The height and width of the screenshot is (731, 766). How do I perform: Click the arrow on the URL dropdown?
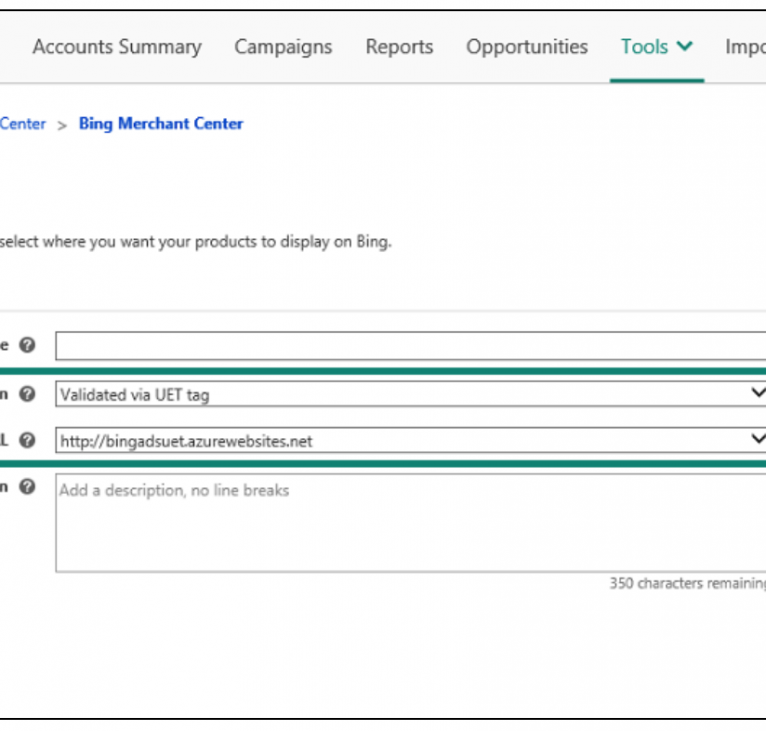757,439
